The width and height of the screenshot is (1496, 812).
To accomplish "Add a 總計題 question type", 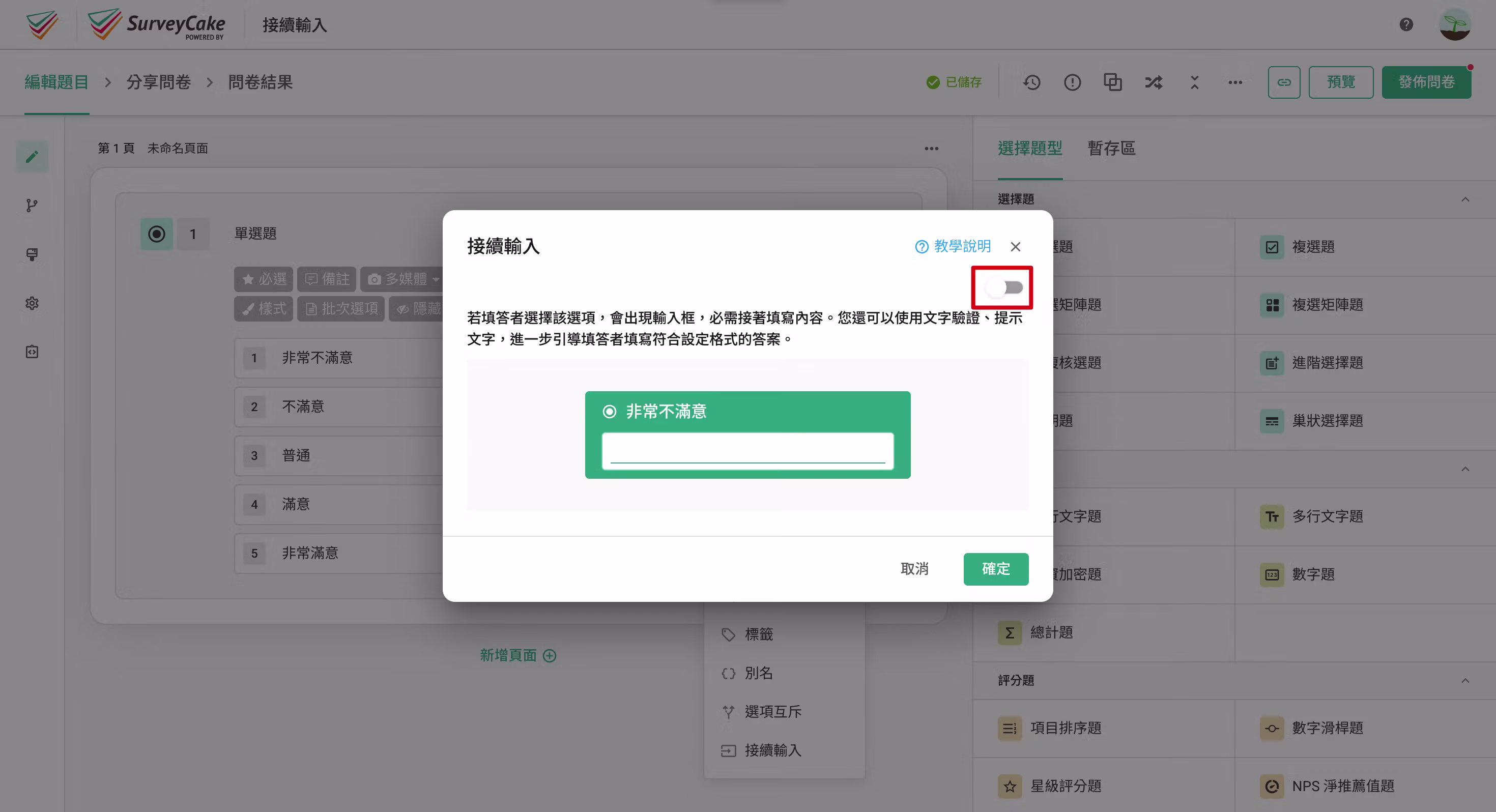I will point(1103,632).
